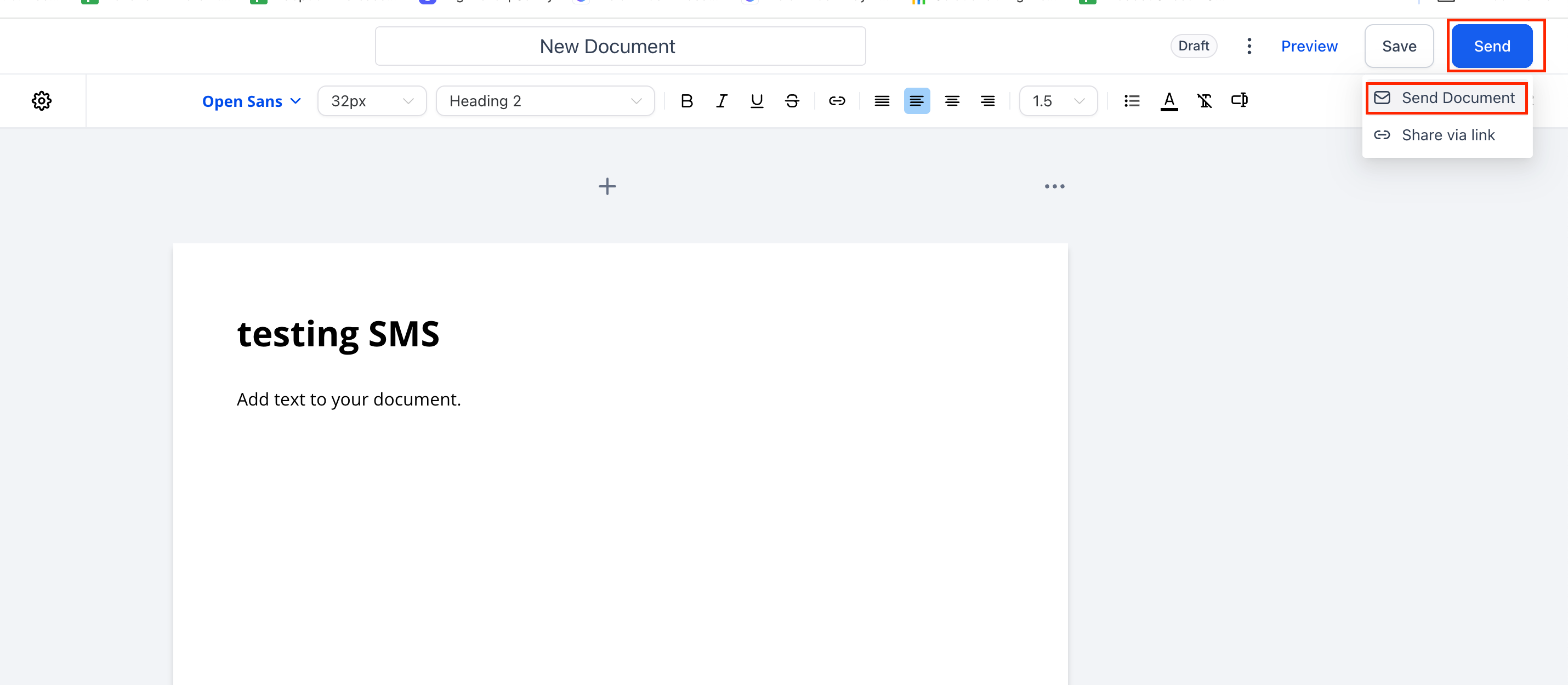Click the text field insert icon

point(1239,100)
